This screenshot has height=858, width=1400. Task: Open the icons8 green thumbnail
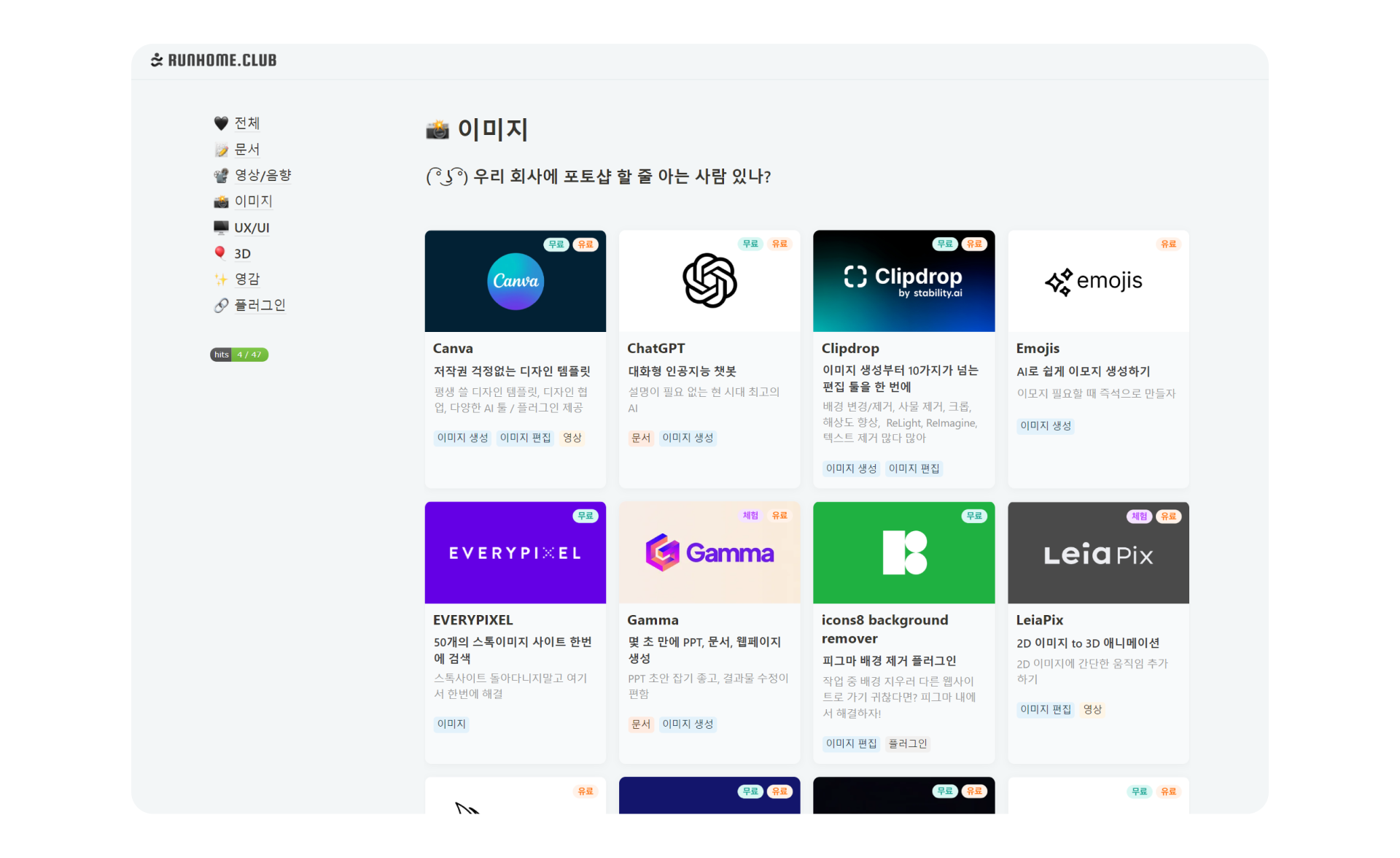tap(904, 552)
